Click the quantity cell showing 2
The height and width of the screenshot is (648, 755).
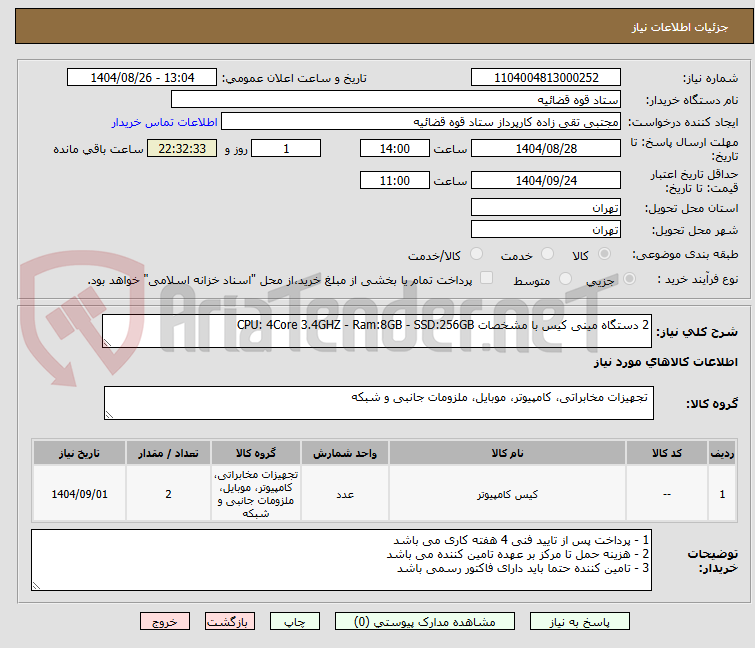tap(168, 494)
